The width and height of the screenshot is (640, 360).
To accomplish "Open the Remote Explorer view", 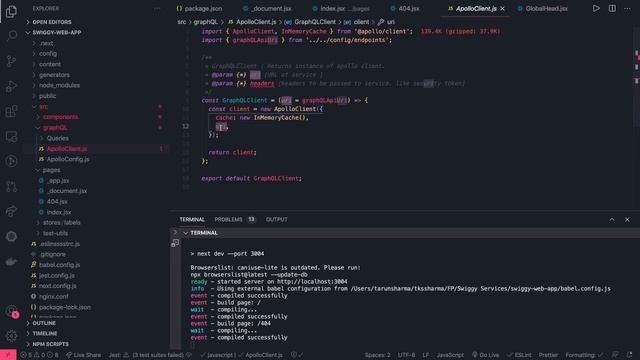I will (11, 136).
